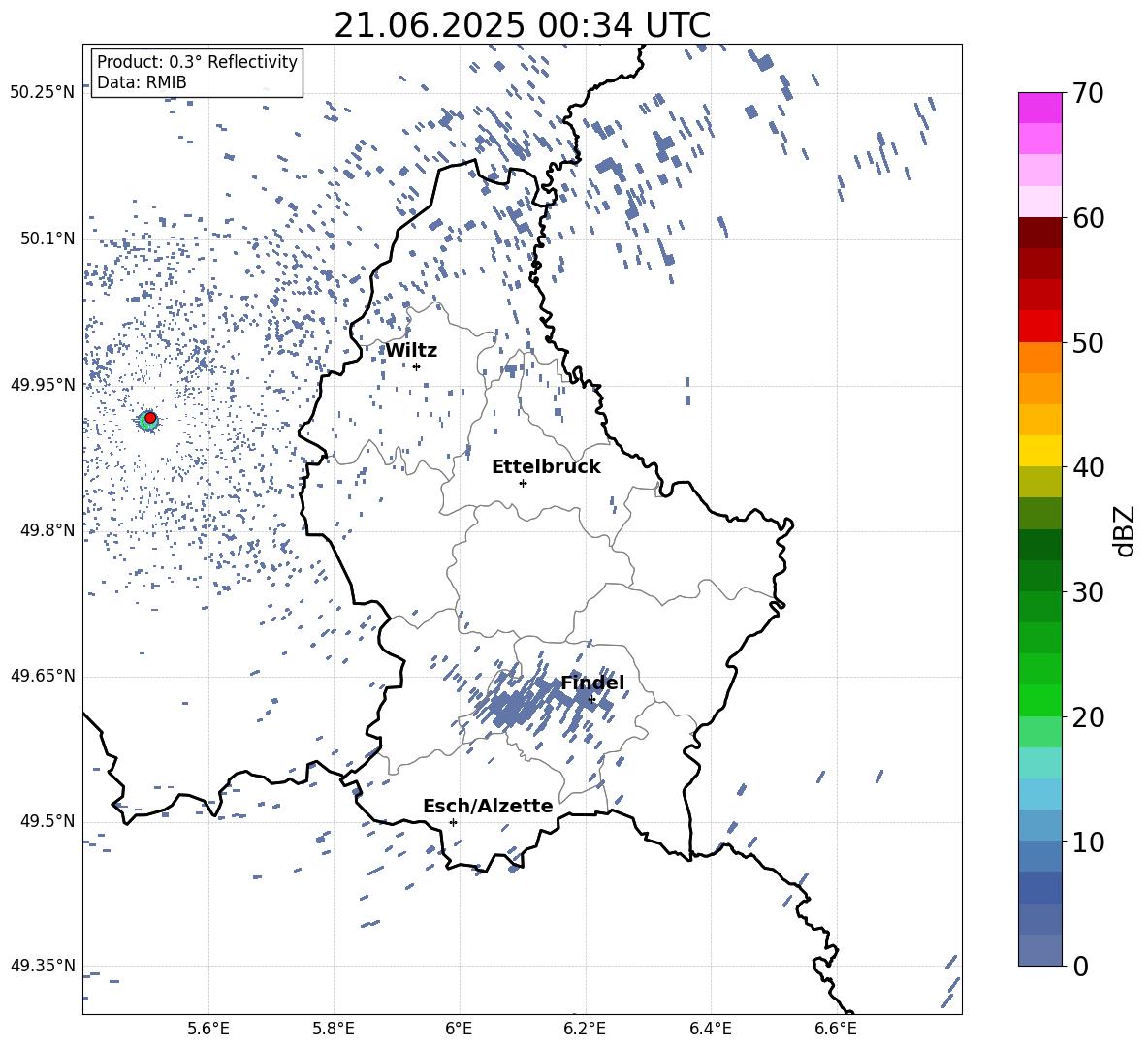Click the dBZ colorbar axis label
The width and height of the screenshot is (1148, 1048).
[1125, 530]
